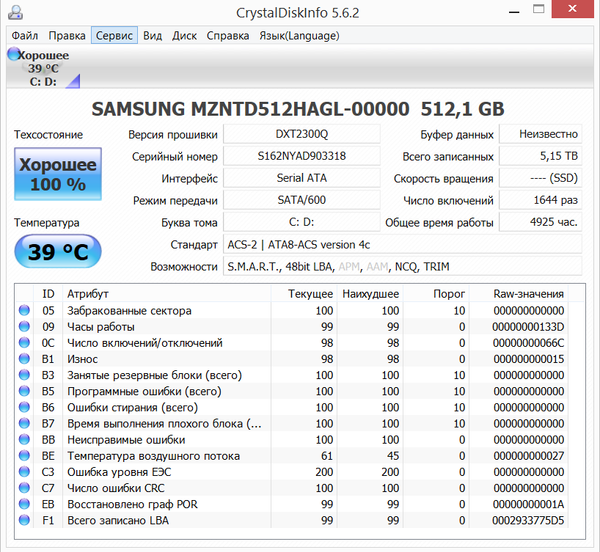Click the Хорошее 100 % health status button
The height and width of the screenshot is (552, 600).
pos(58,175)
